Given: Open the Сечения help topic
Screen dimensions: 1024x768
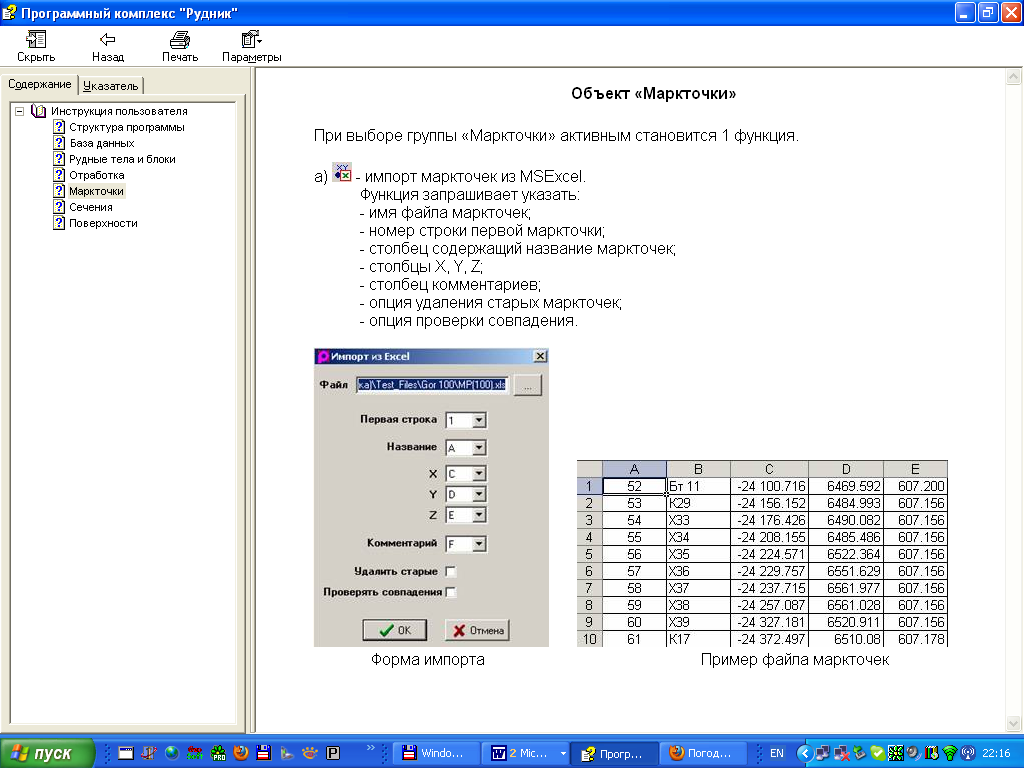Looking at the screenshot, I should pyautogui.click(x=90, y=207).
